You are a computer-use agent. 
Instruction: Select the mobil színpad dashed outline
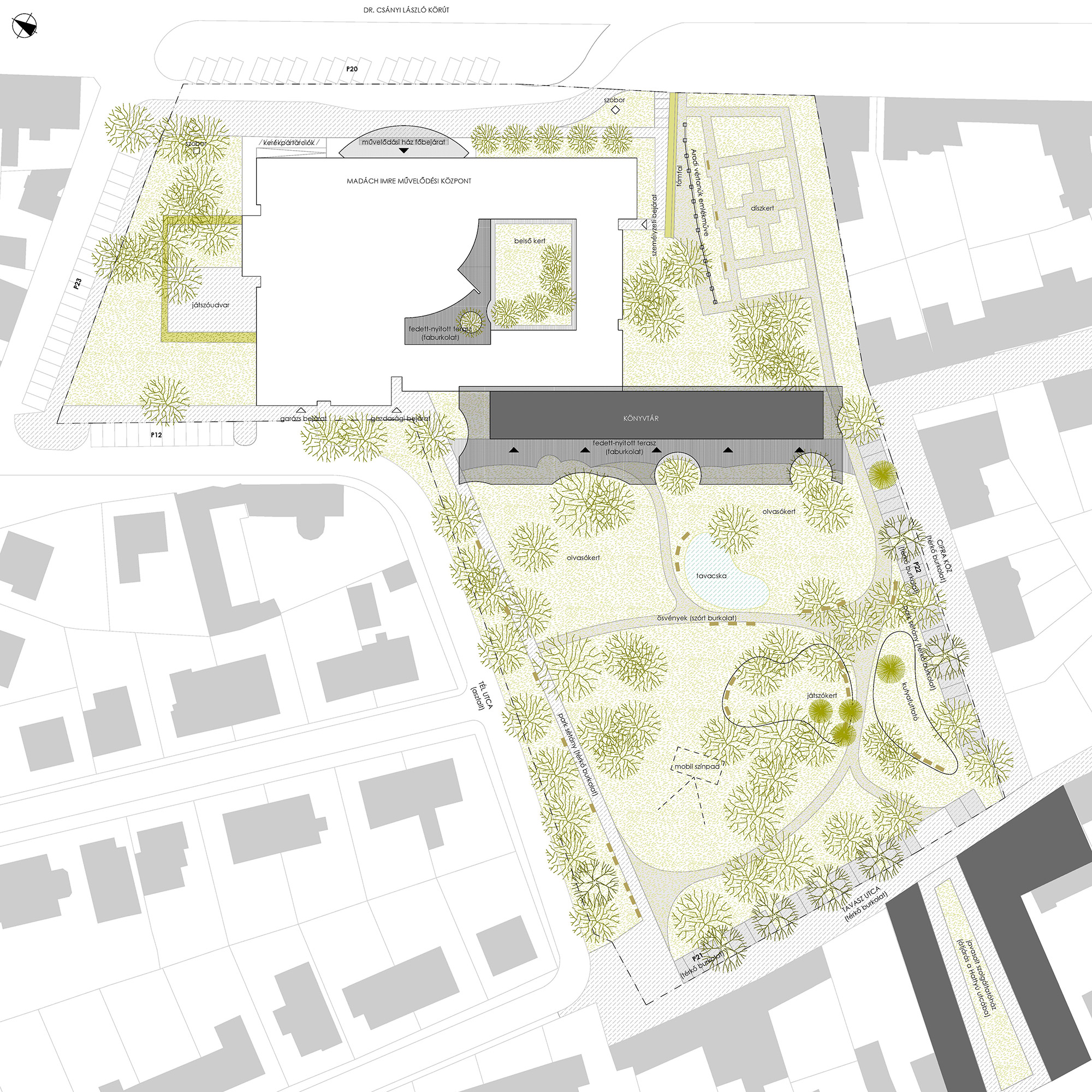(x=696, y=767)
